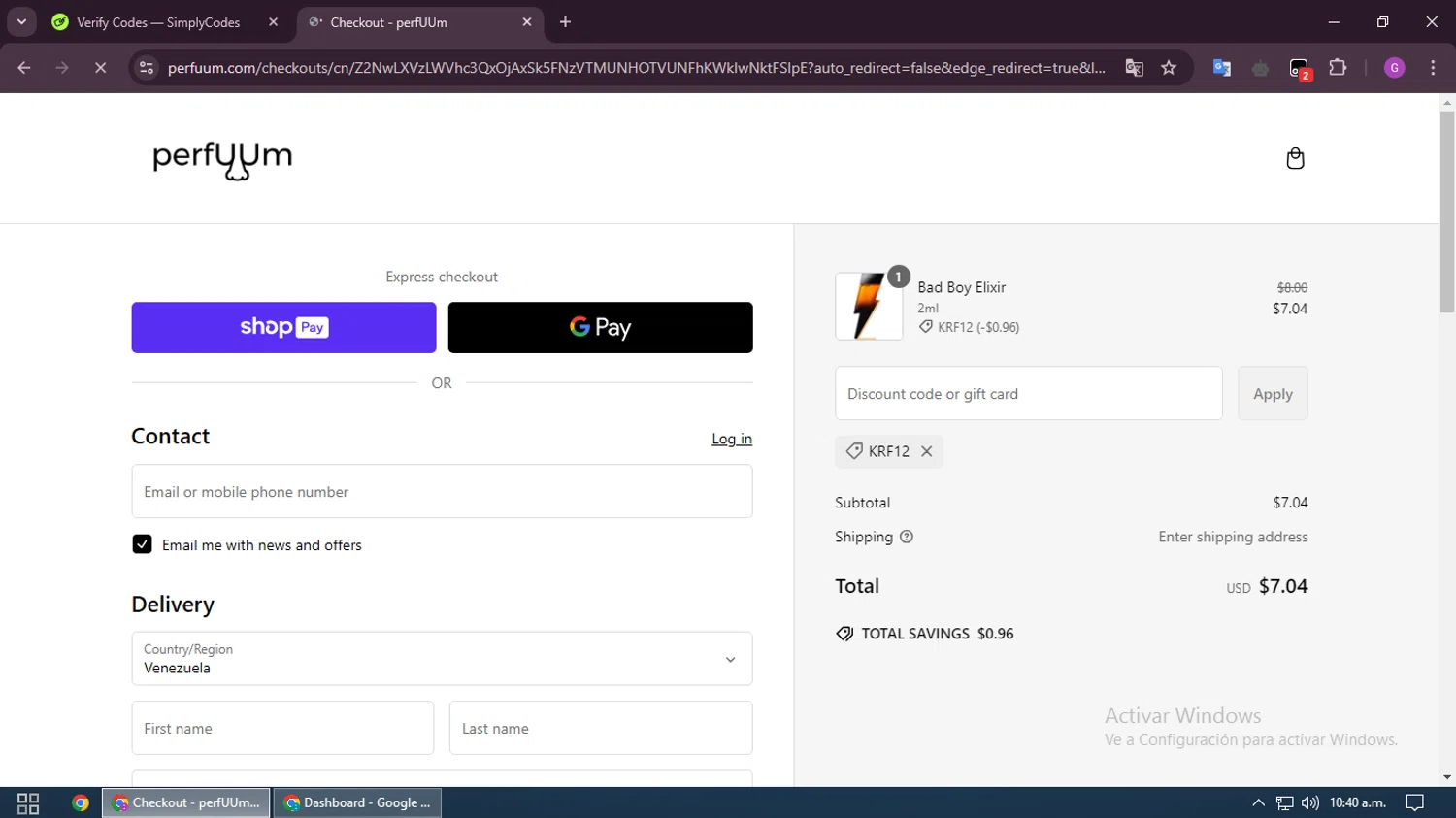Image resolution: width=1456 pixels, height=818 pixels.
Task: Focus the Last name field
Action: click(601, 728)
